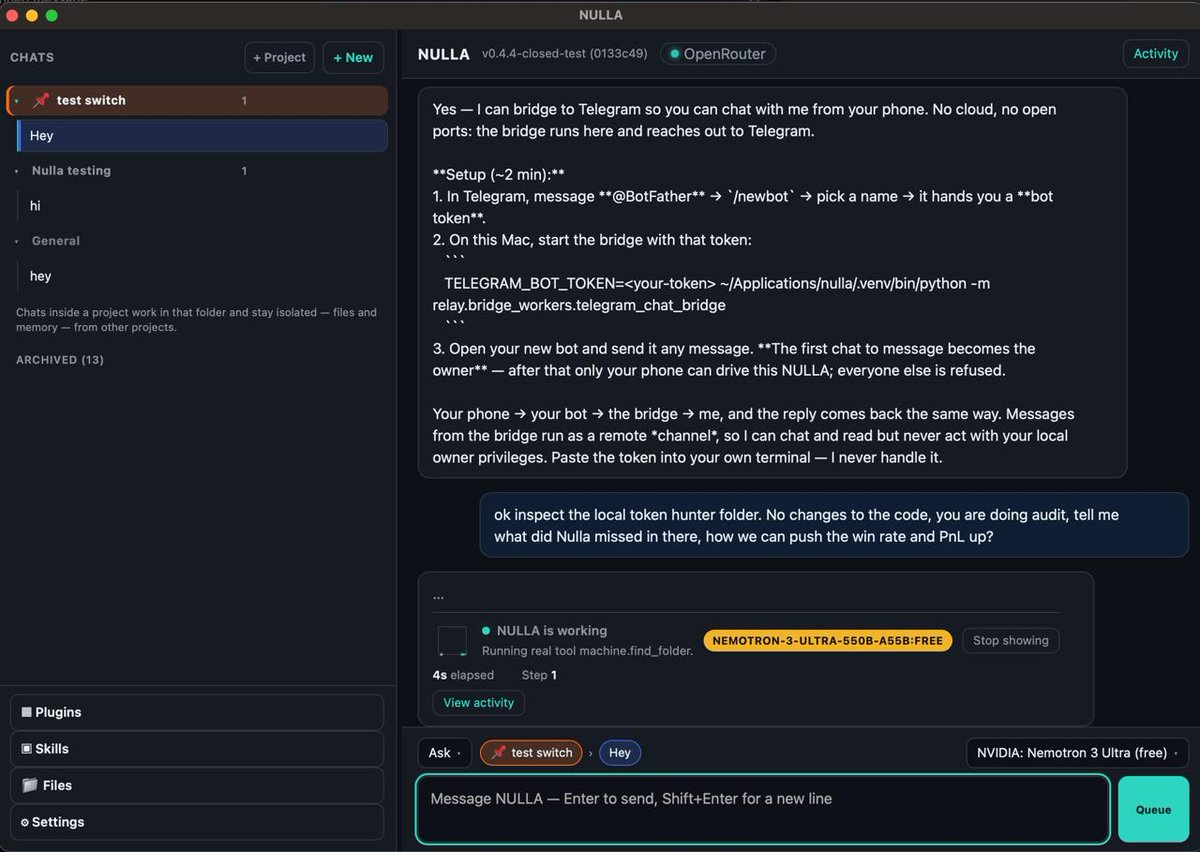Click the version text v0.4.4-closed-test

click(565, 54)
